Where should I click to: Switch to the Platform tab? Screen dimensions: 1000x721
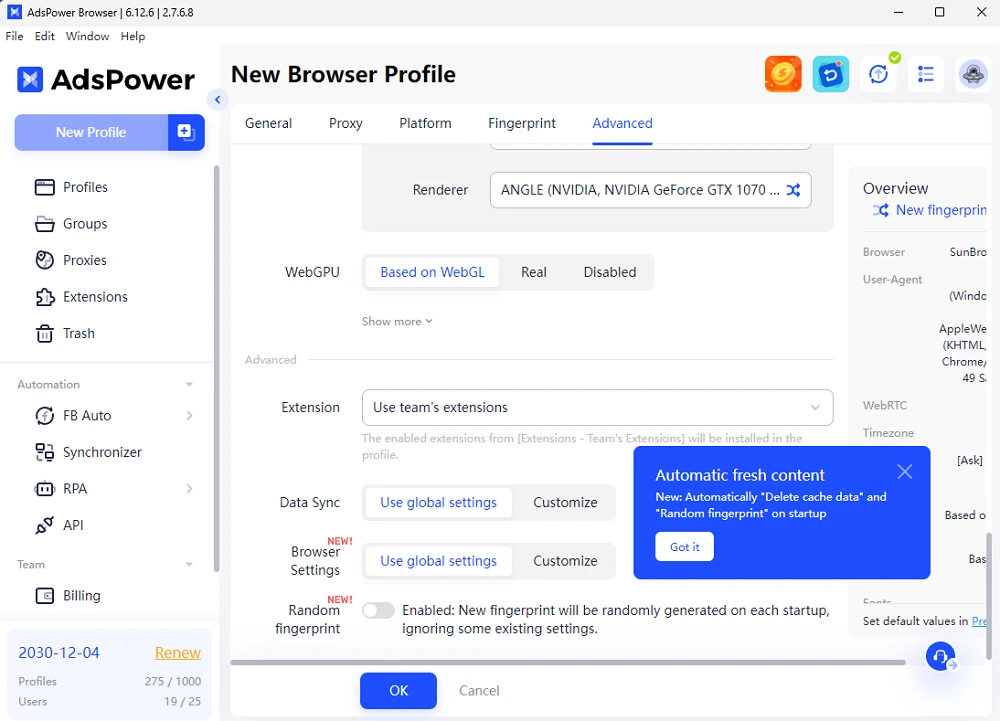425,123
